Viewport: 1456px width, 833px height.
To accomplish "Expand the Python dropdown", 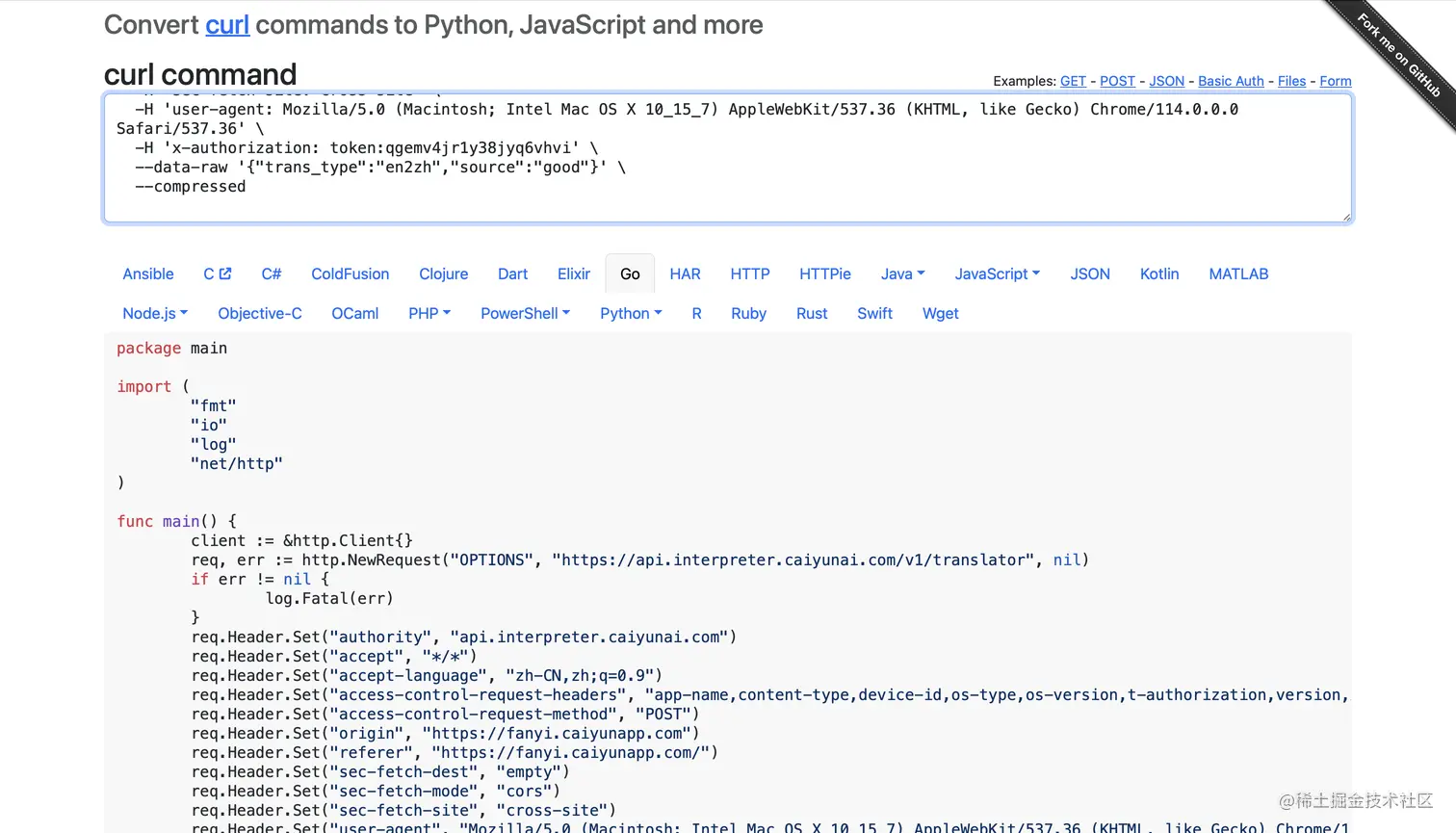I will coord(631,313).
